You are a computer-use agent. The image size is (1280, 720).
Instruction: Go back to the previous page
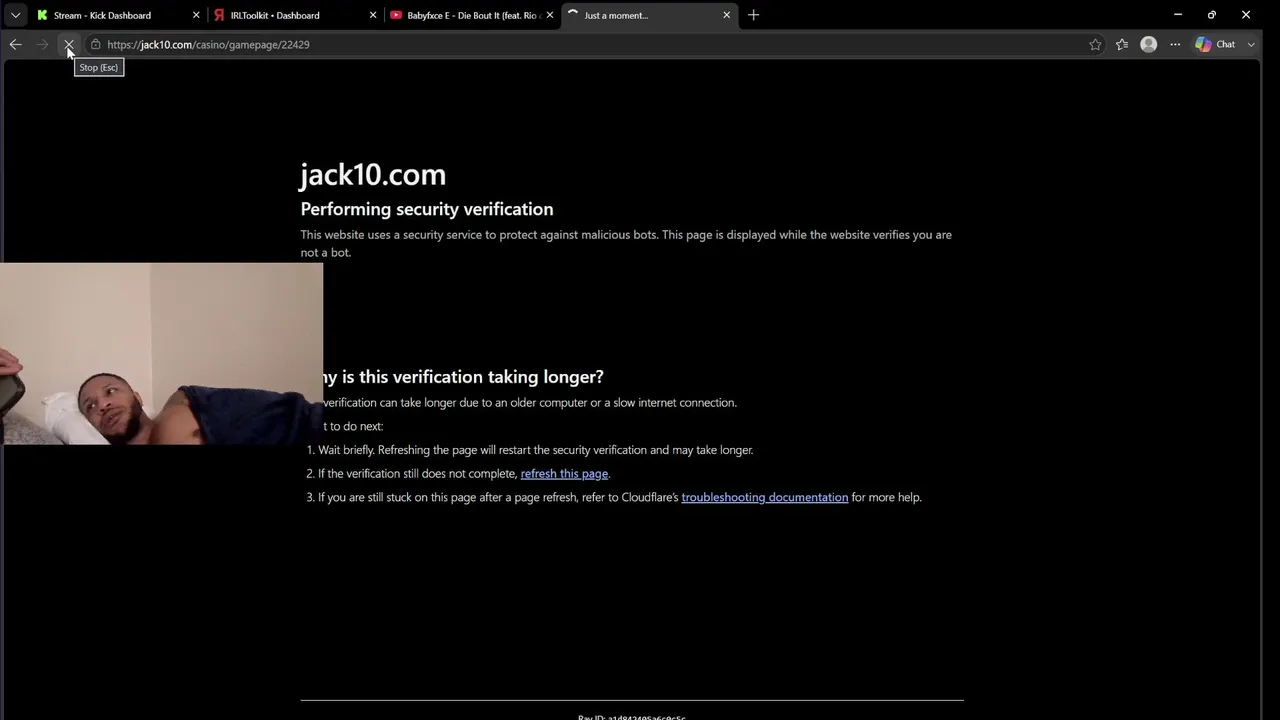(15, 44)
